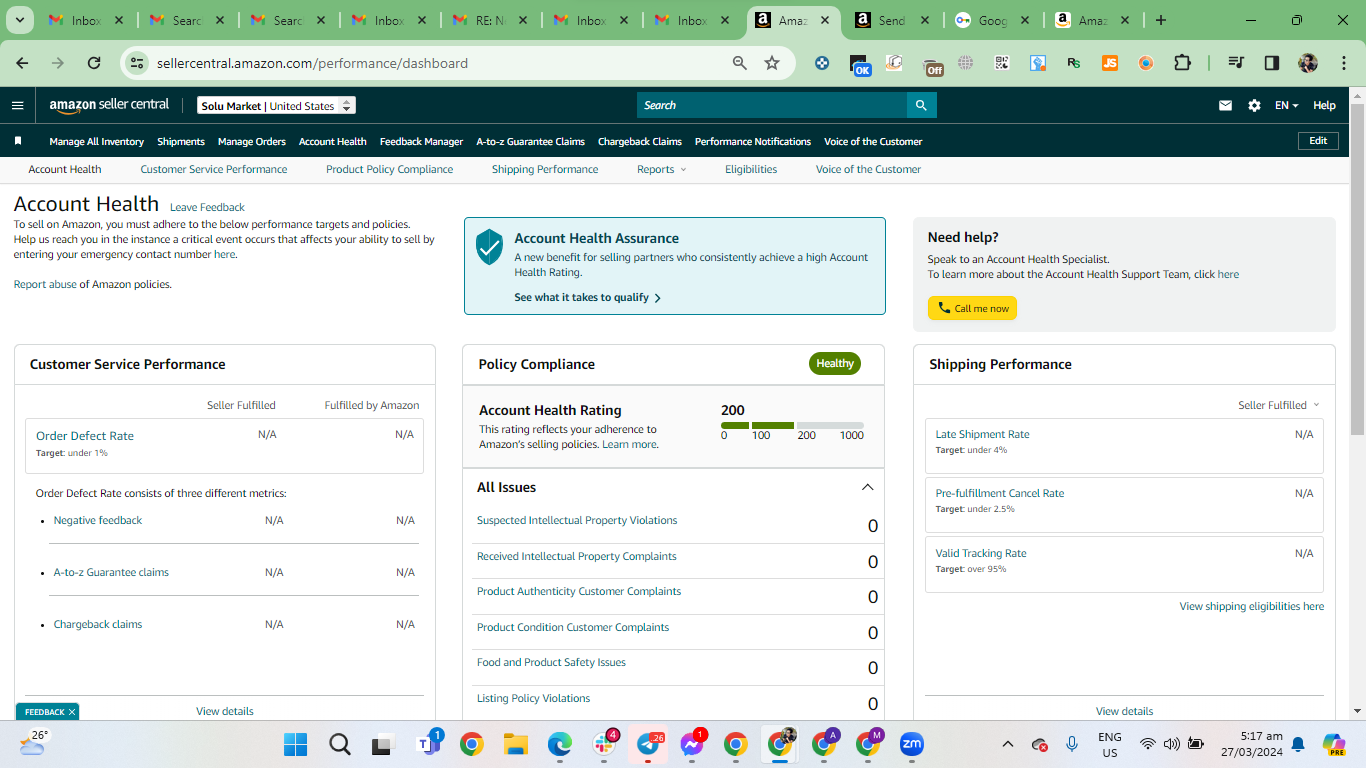Open a new browser tab with plus
This screenshot has width=1366, height=768.
(1161, 20)
